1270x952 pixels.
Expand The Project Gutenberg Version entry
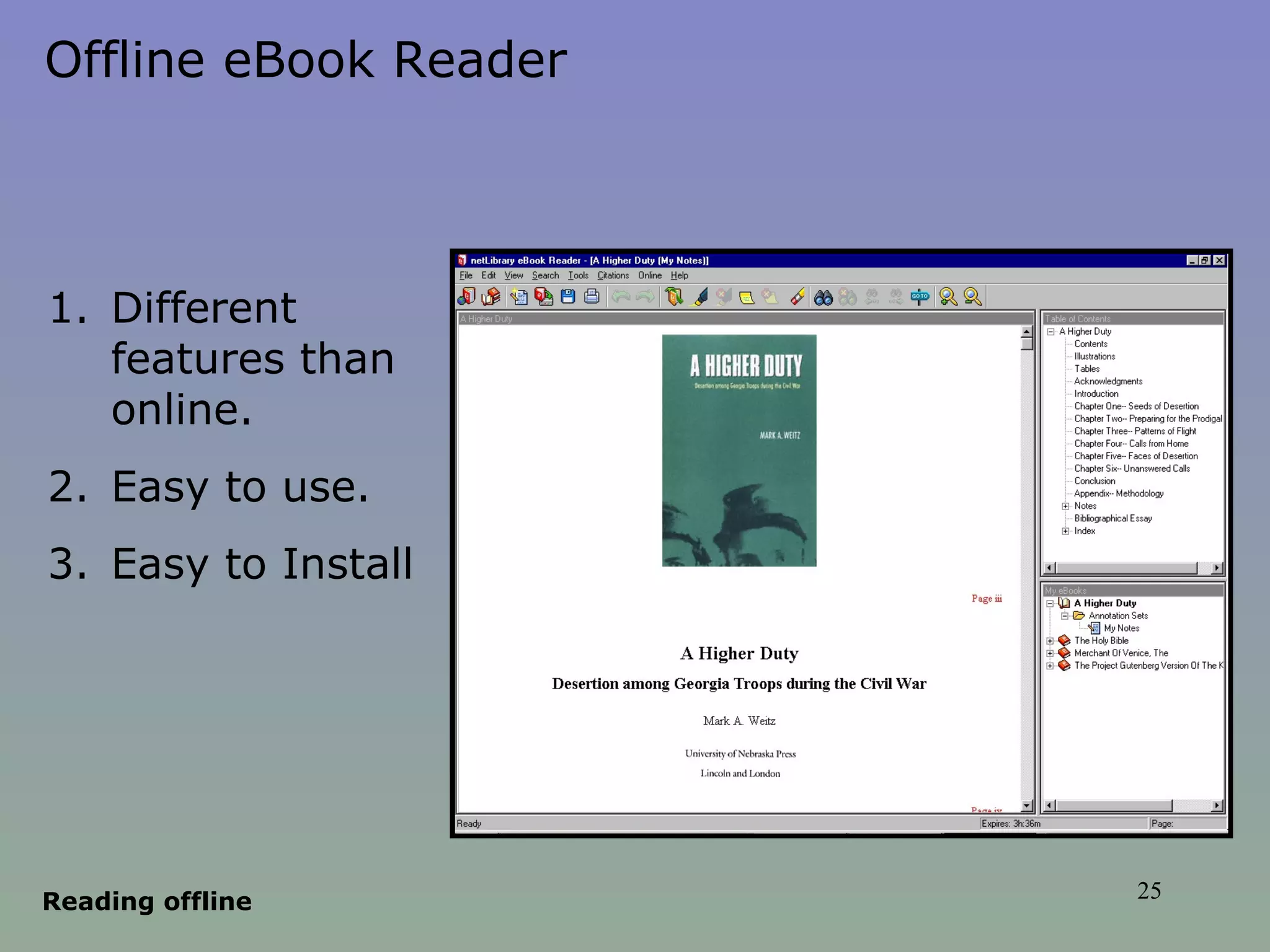coord(1050,666)
